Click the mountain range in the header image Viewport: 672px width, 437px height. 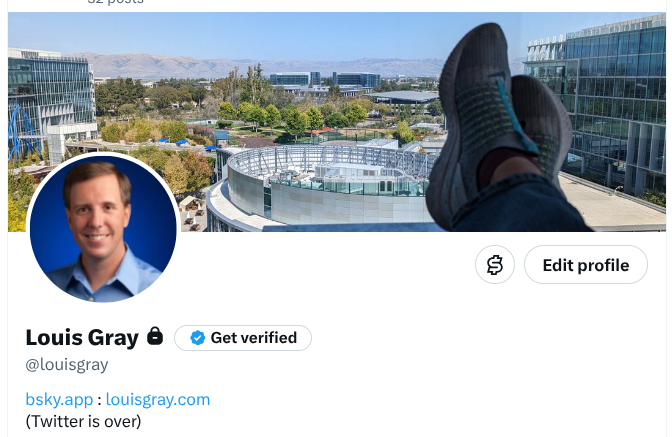tap(257, 65)
